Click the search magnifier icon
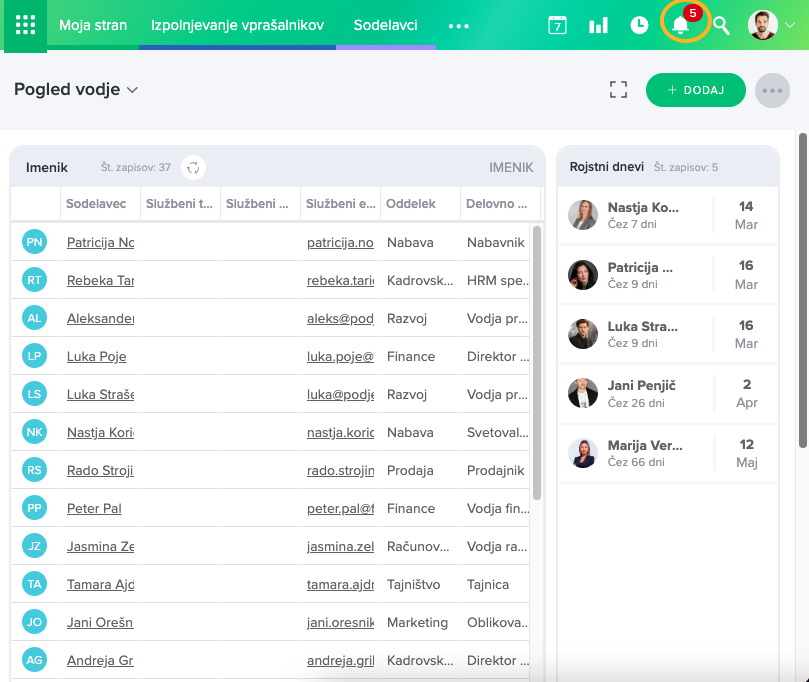 click(720, 25)
